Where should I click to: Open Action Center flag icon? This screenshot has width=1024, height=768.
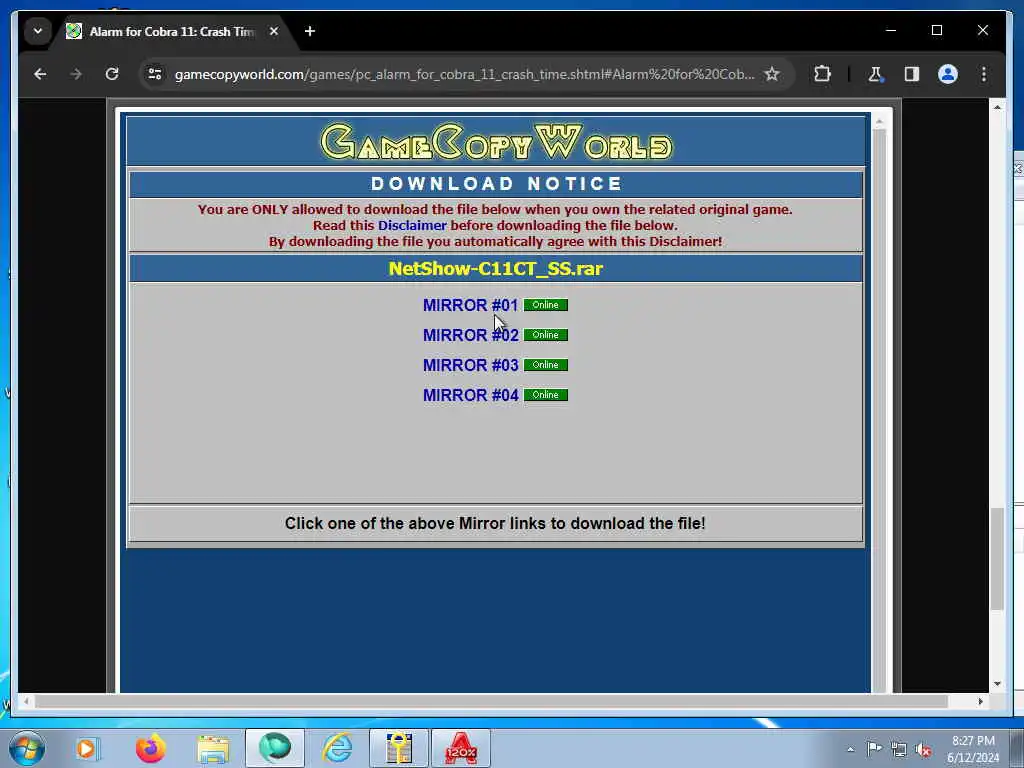(874, 748)
